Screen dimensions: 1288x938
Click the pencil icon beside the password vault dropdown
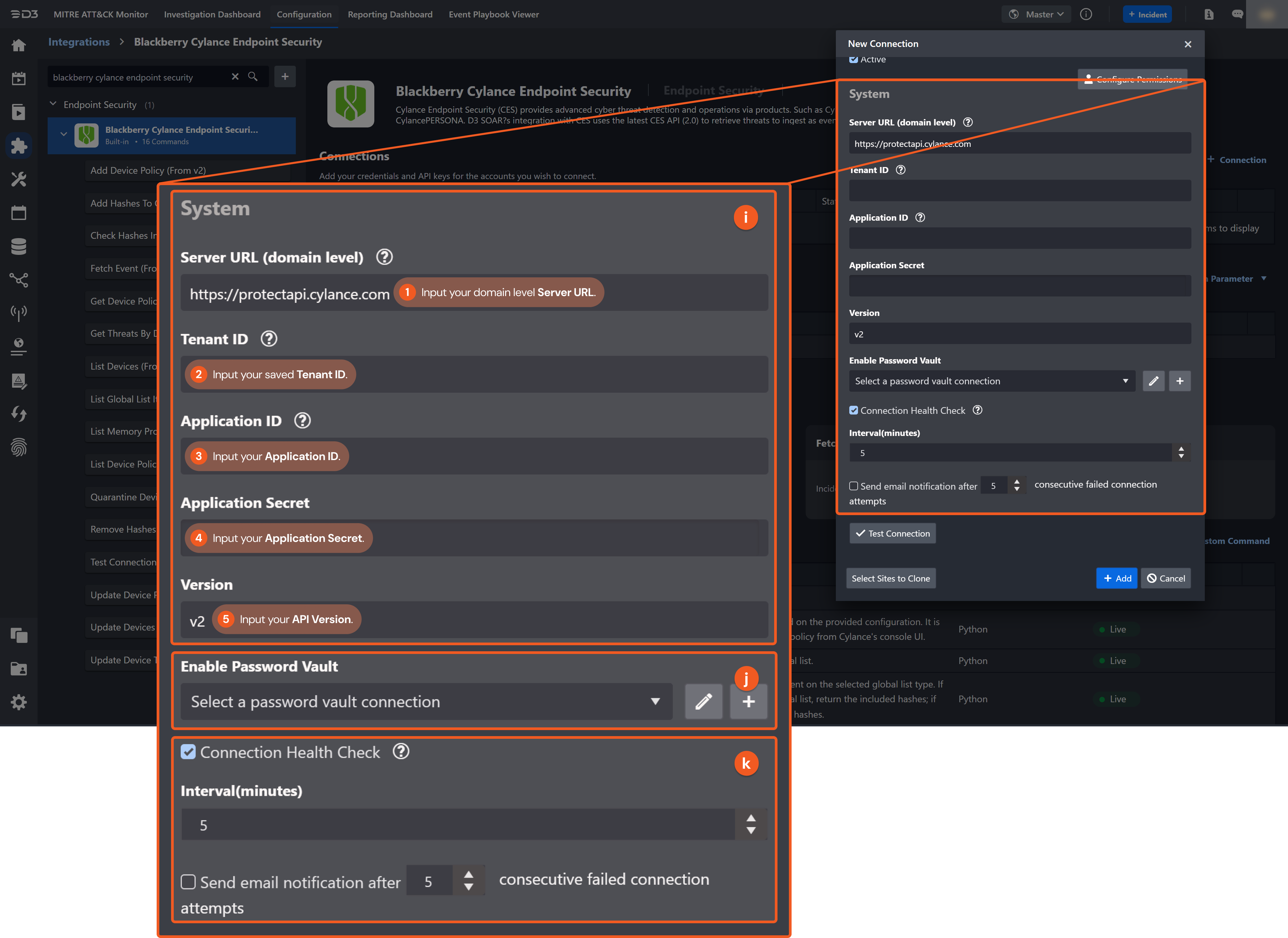(1153, 381)
